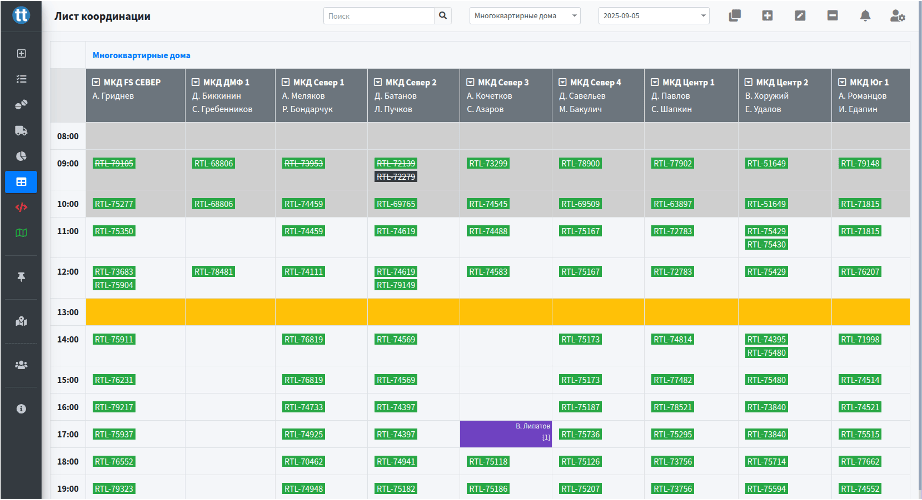Click the search magnifier button

(444, 16)
